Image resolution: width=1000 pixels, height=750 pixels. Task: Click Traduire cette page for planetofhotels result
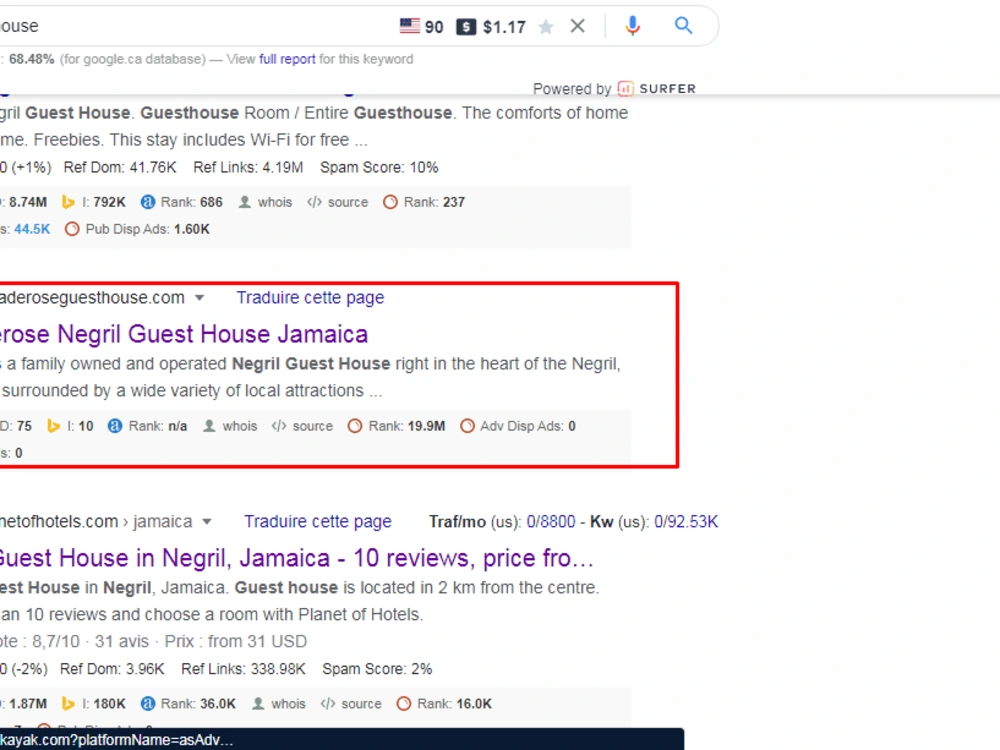point(318,522)
